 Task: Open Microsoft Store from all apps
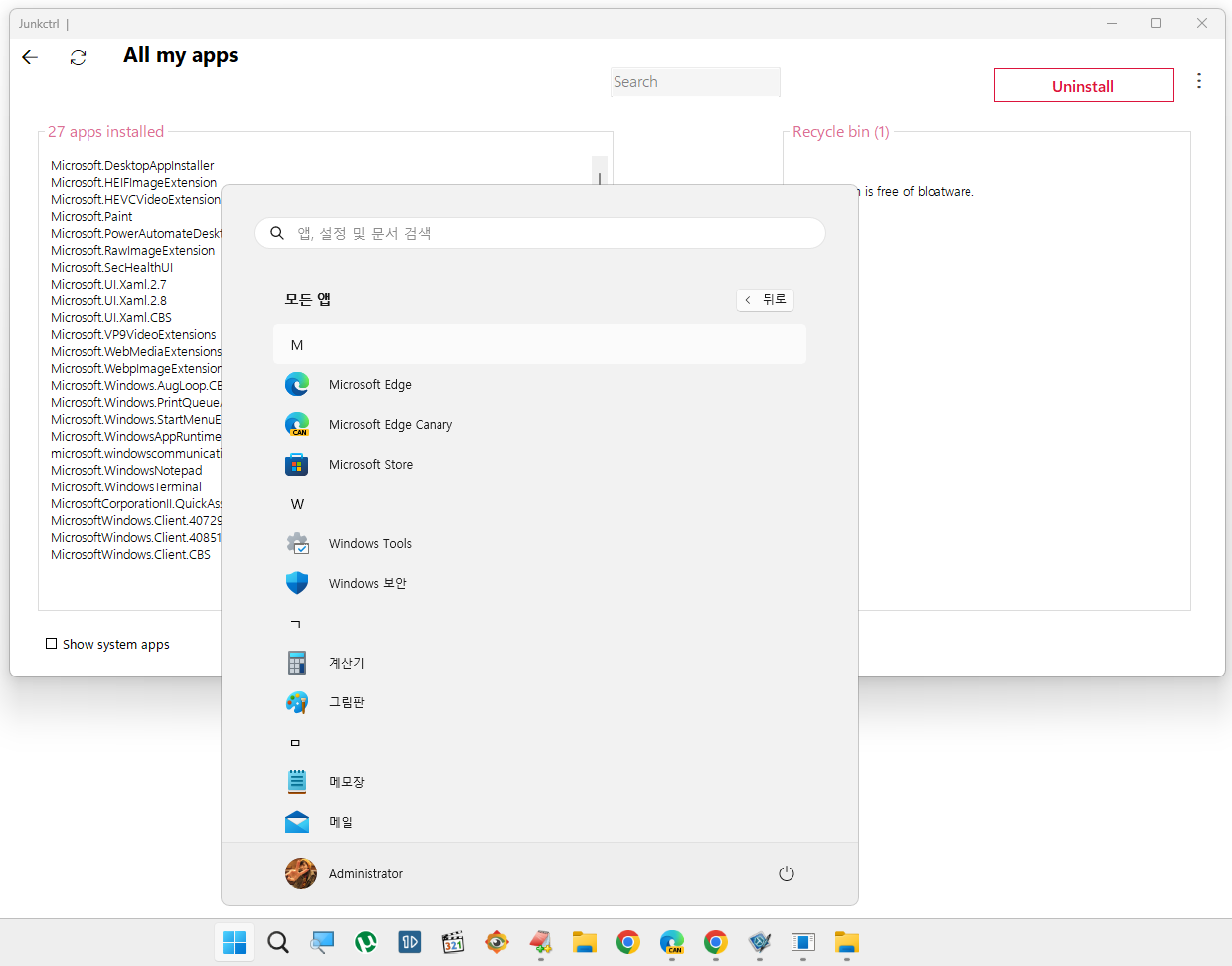(540, 464)
